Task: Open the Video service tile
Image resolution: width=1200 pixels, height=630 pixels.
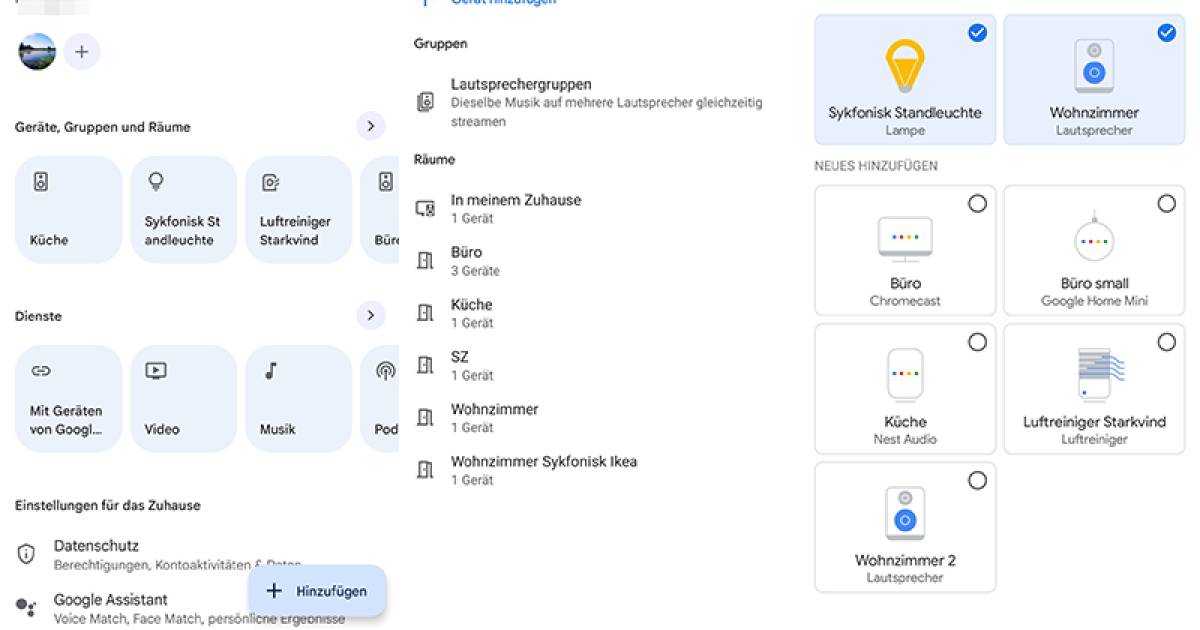Action: coord(183,399)
